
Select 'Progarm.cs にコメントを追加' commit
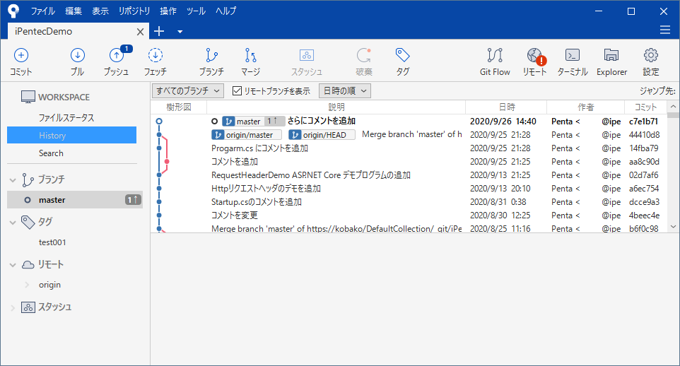click(x=409, y=148)
